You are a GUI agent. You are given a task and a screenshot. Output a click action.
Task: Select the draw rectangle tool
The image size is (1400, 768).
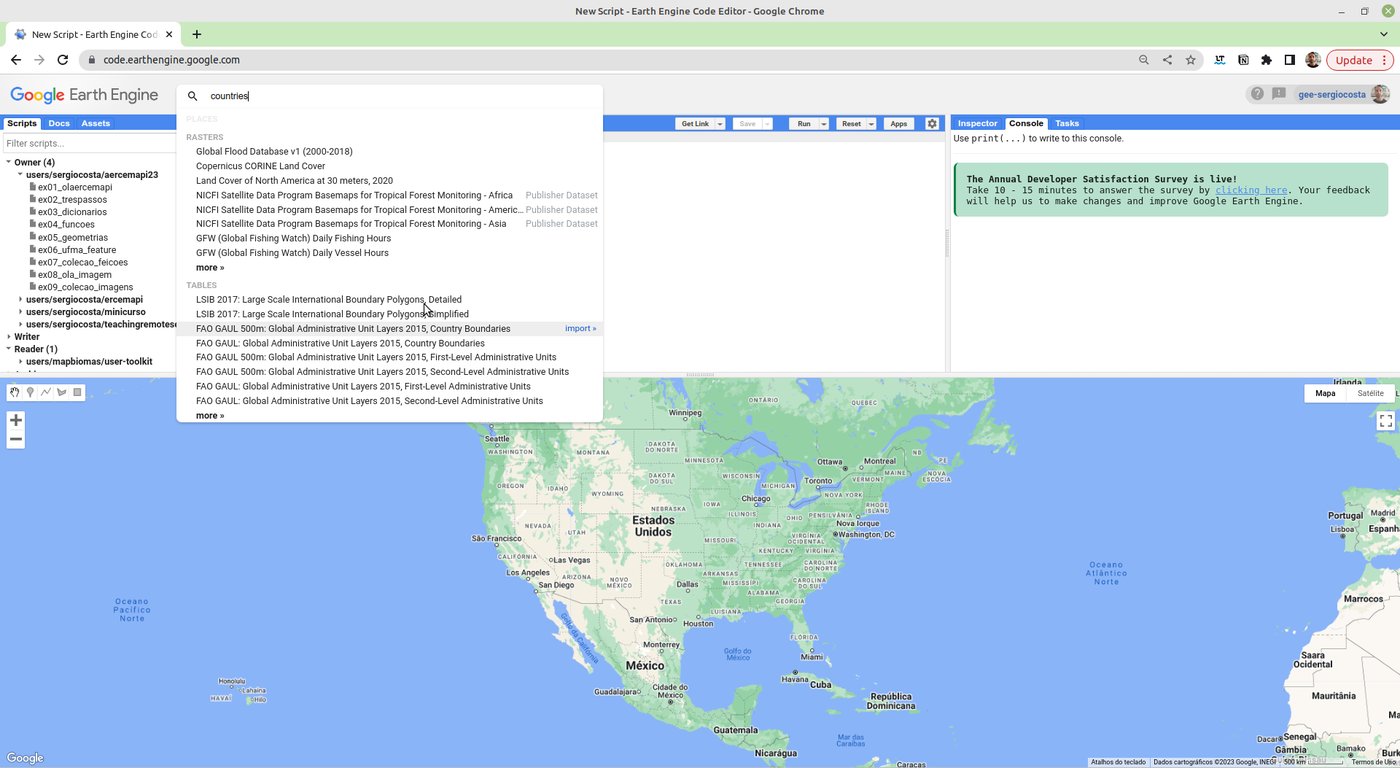pos(77,392)
